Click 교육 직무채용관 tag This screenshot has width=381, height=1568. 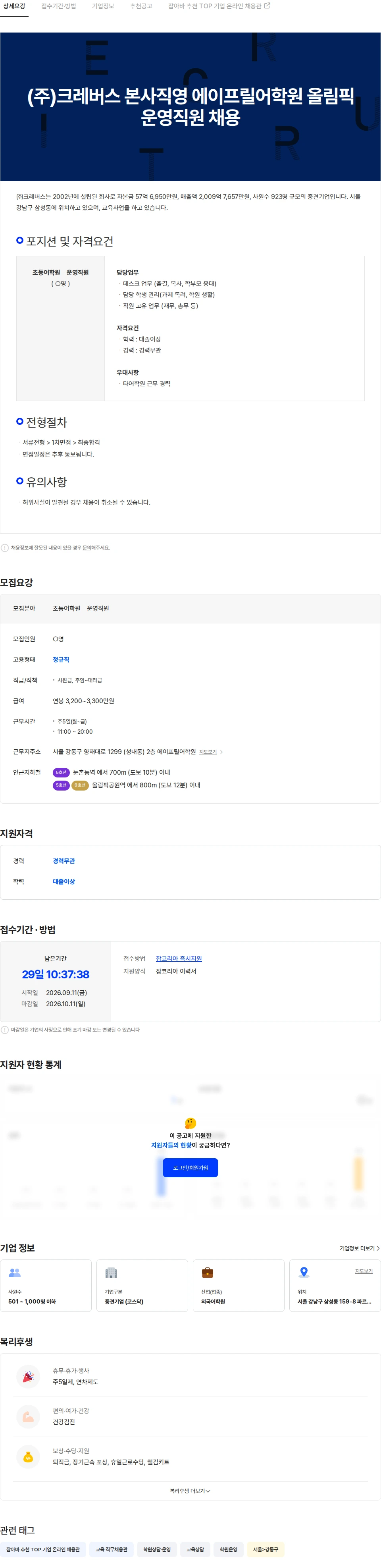112,1549
